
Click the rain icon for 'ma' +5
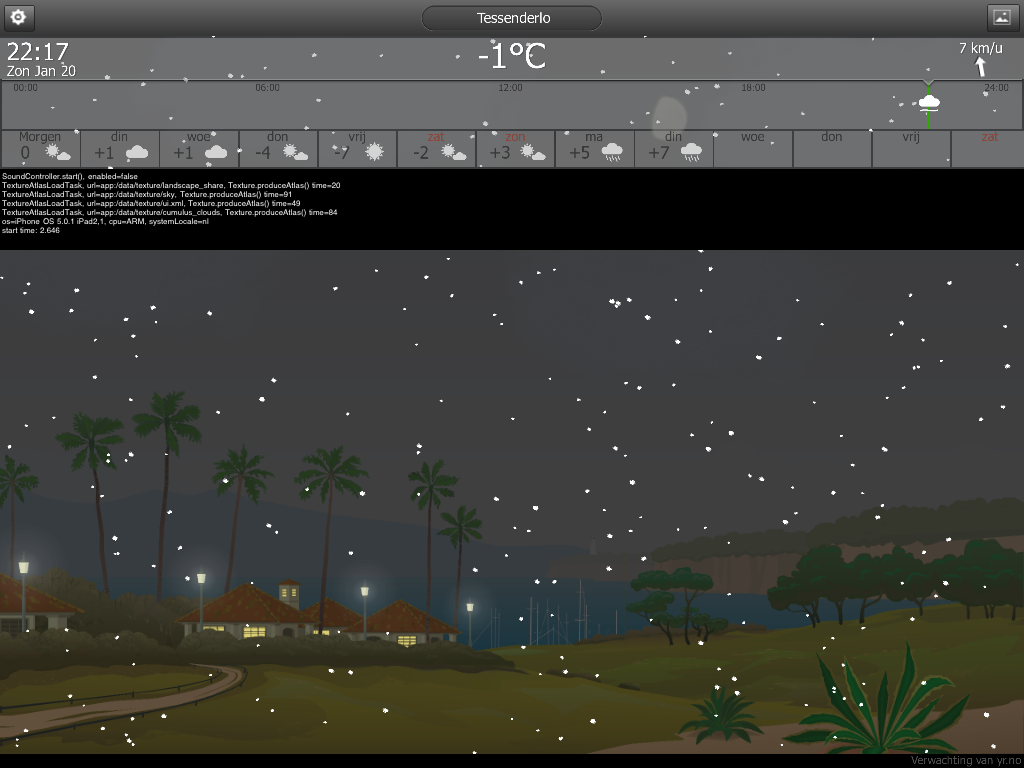click(x=612, y=153)
